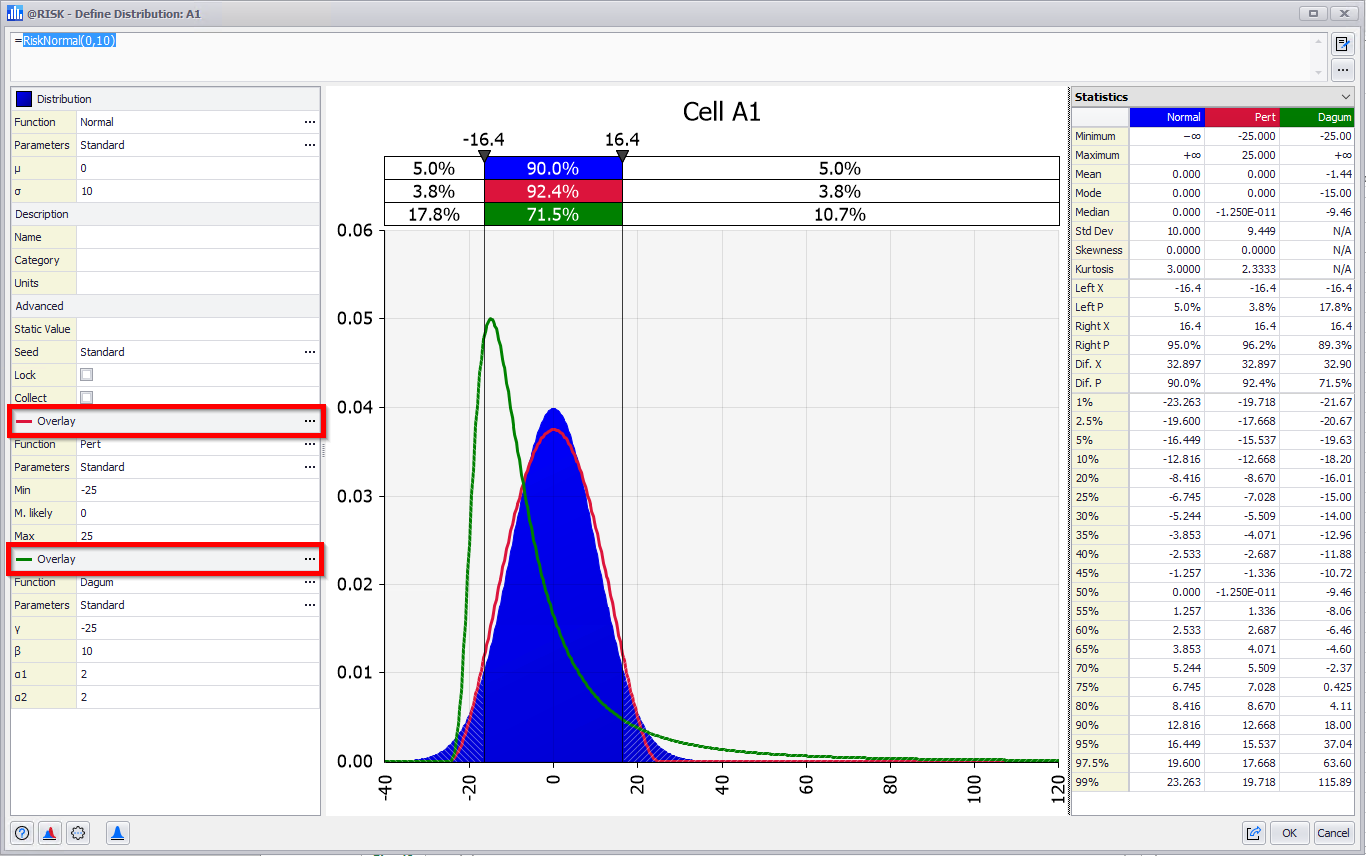Click the left delimiter triangle at -16.4
This screenshot has height=856, width=1366.
pyautogui.click(x=484, y=156)
